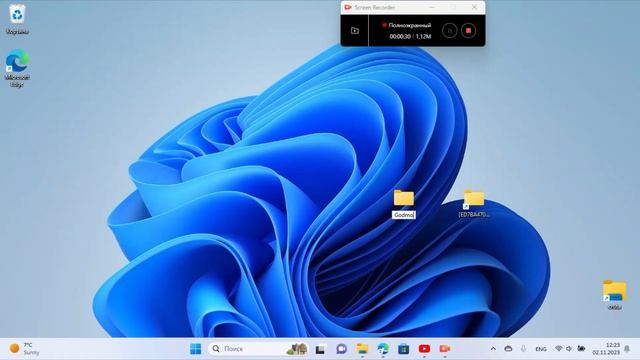Click the Поиск taskbar search box
640x360 pixels.
pyautogui.click(x=258, y=349)
